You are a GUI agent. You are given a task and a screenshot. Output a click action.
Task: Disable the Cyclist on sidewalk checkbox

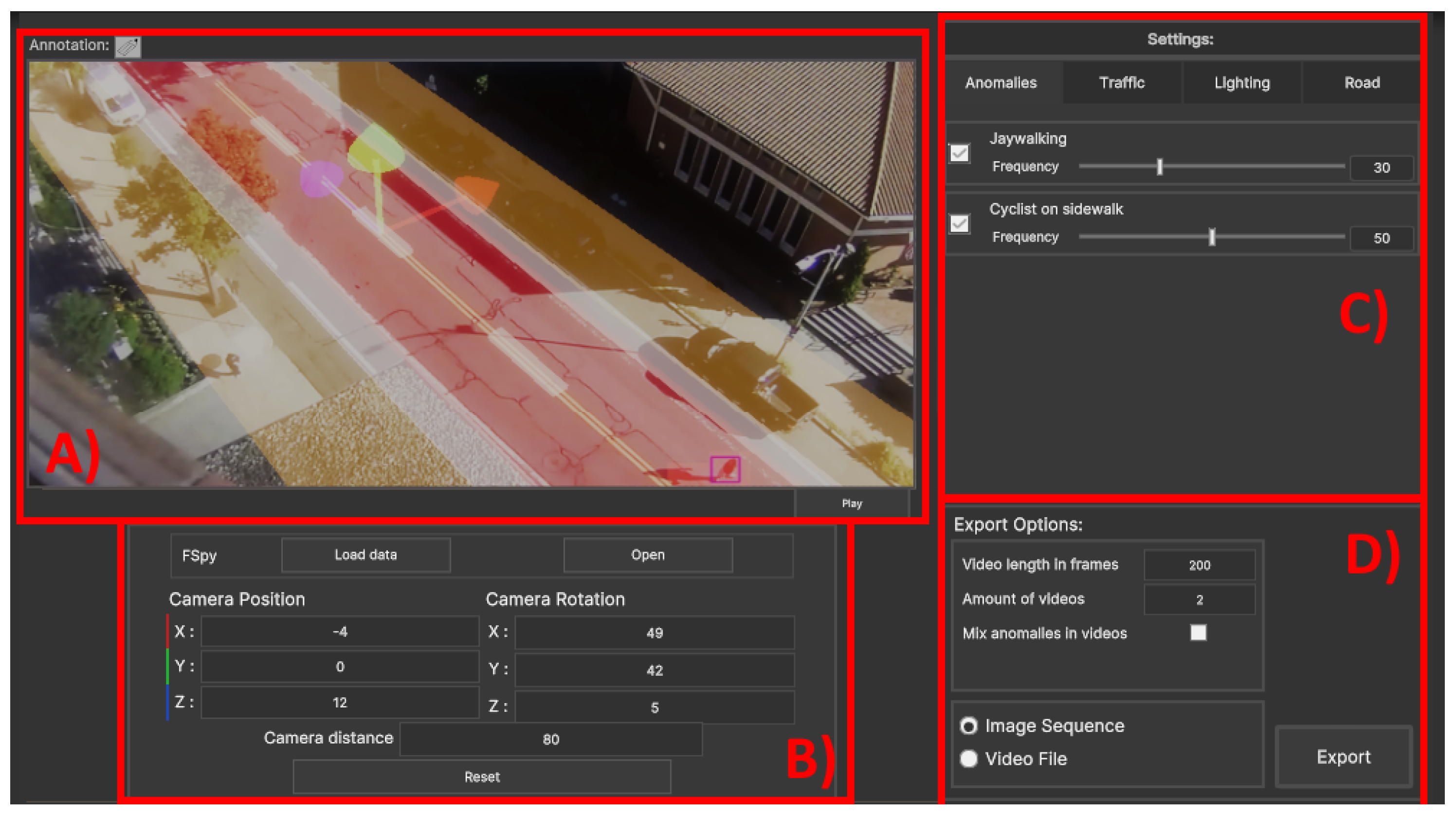click(959, 223)
